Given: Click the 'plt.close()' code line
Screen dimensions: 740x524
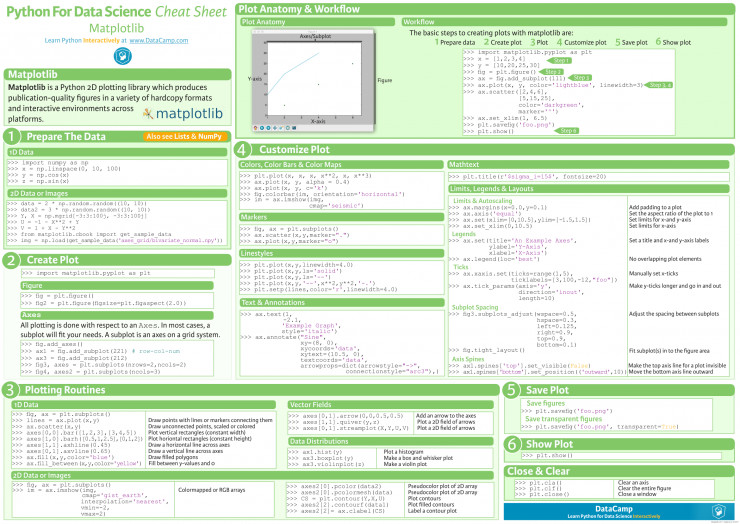Looking at the screenshot, I should tap(542, 495).
